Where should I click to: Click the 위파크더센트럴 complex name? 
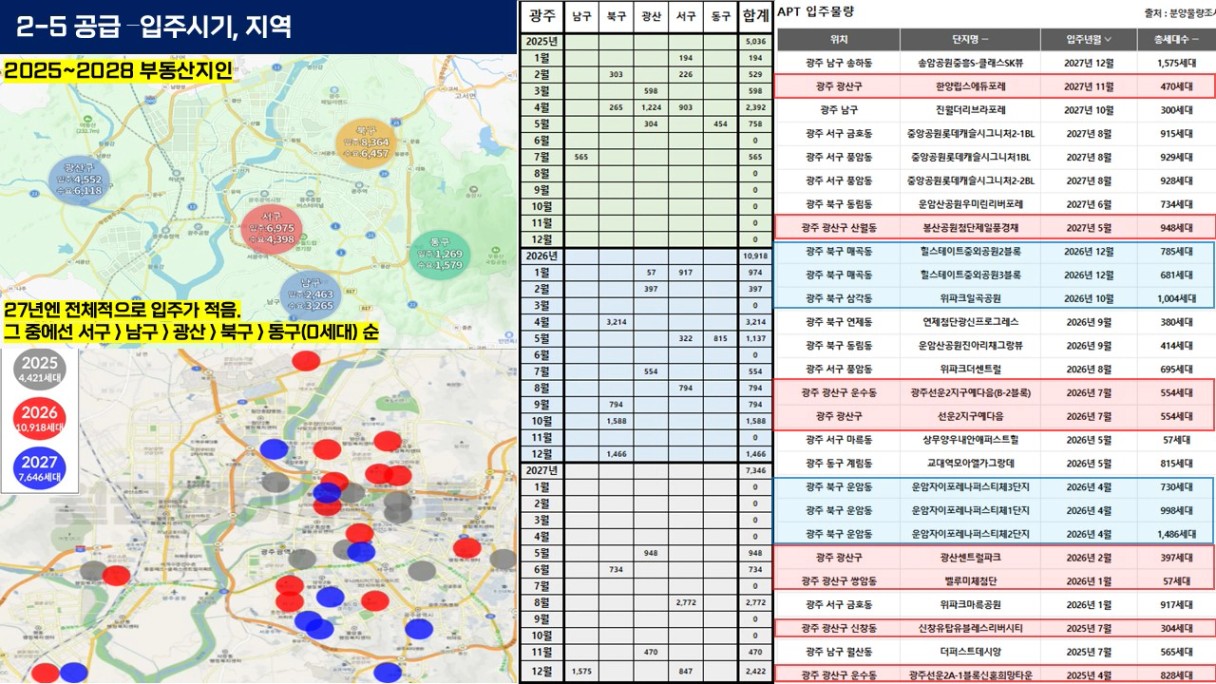pyautogui.click(x=969, y=369)
